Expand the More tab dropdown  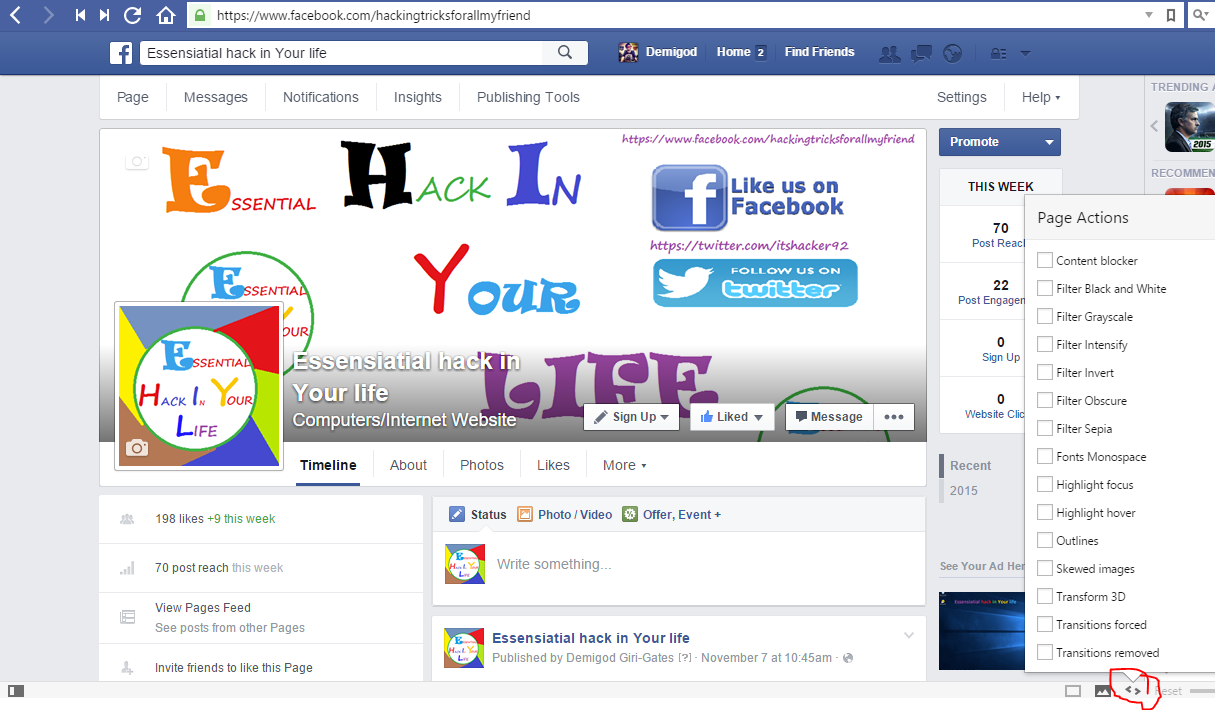[625, 465]
